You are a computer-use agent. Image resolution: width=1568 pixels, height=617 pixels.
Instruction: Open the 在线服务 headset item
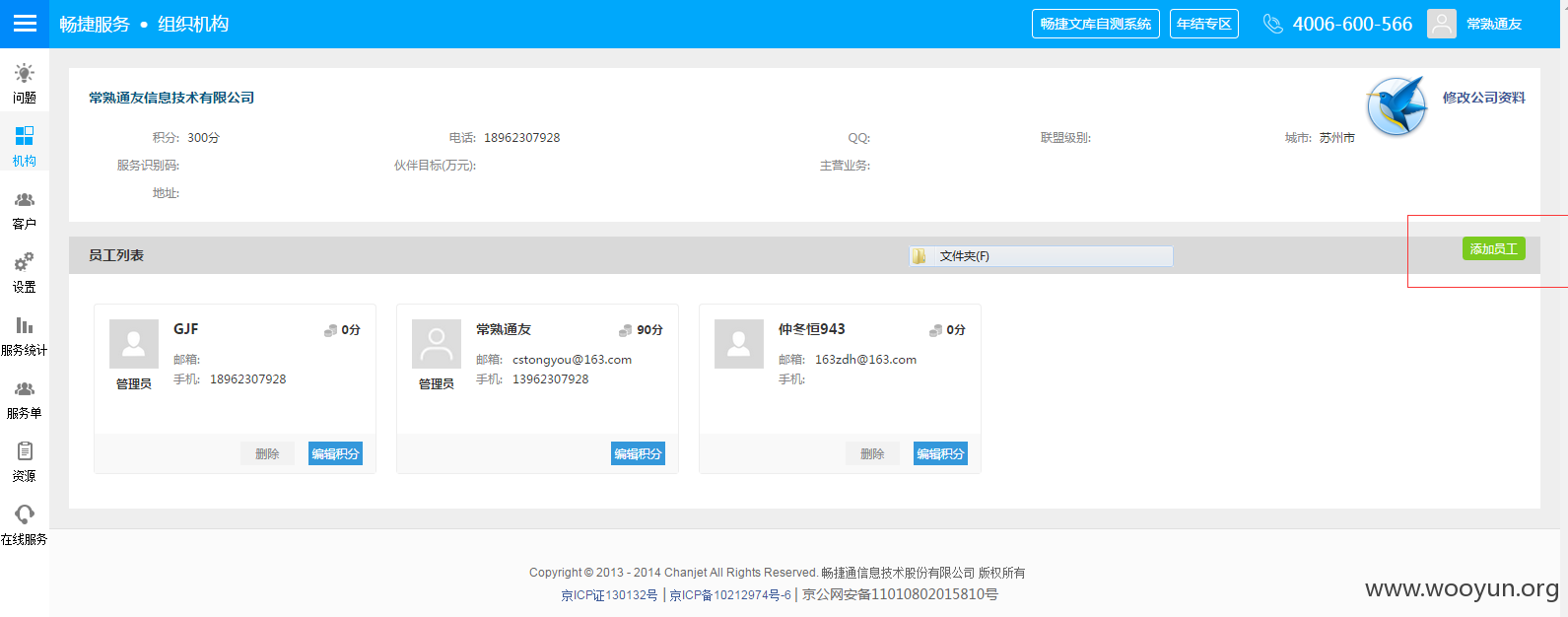point(25,525)
